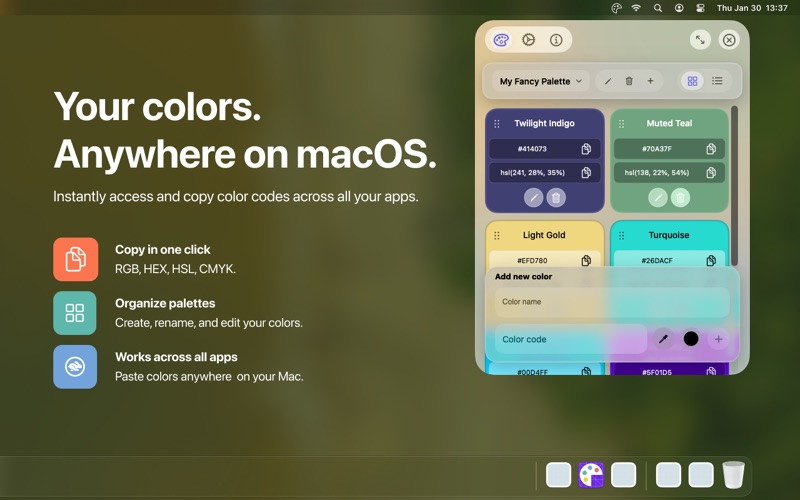Open the user account menu bar icon
Screen dimensions: 800x500
(x=679, y=8)
